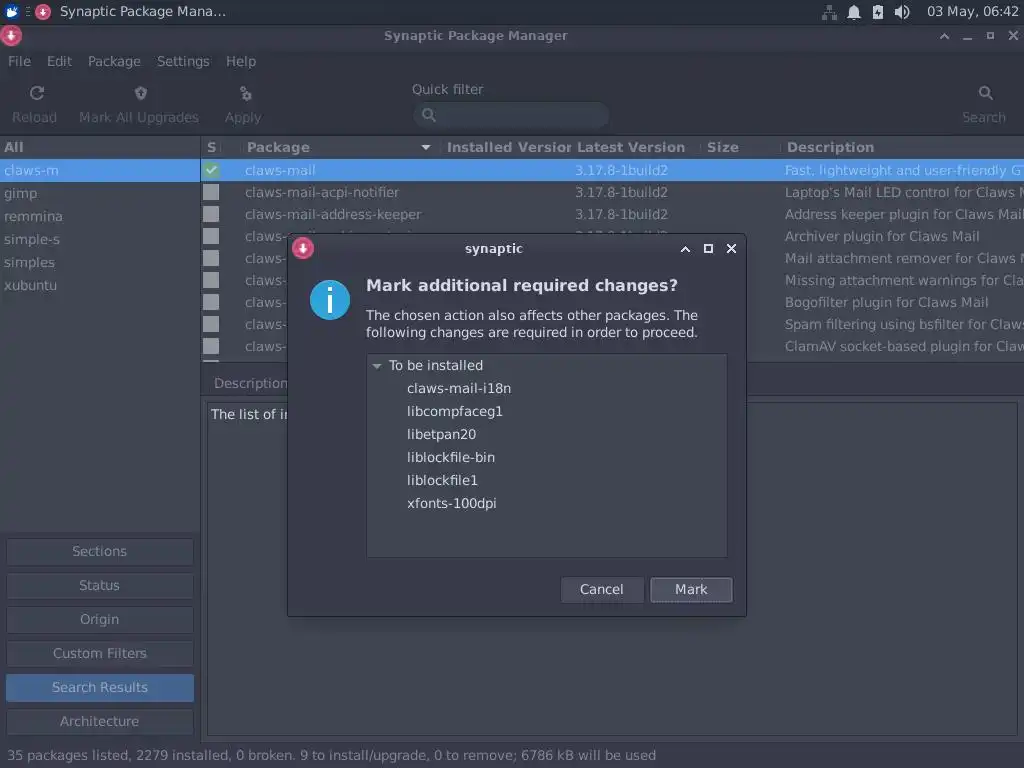Screen dimensions: 1024x768
Task: Switch to the Description tab
Action: tap(250, 383)
